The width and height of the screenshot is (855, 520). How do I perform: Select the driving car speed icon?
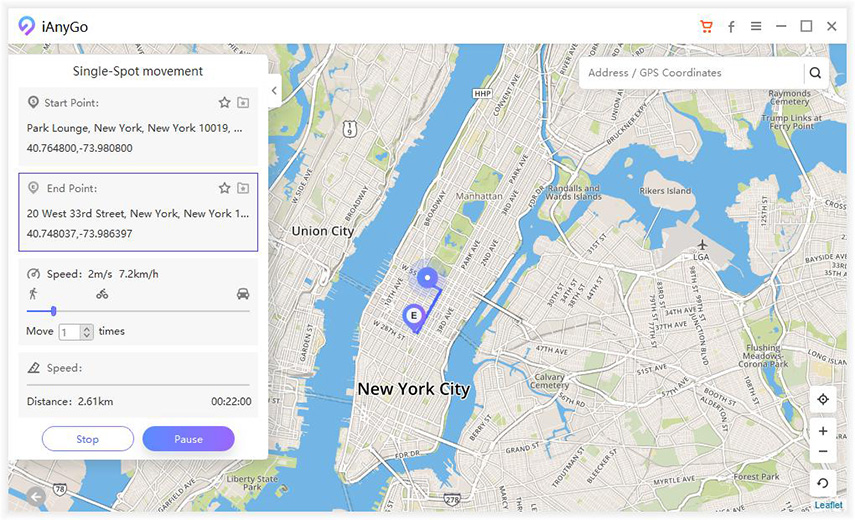pos(243,294)
